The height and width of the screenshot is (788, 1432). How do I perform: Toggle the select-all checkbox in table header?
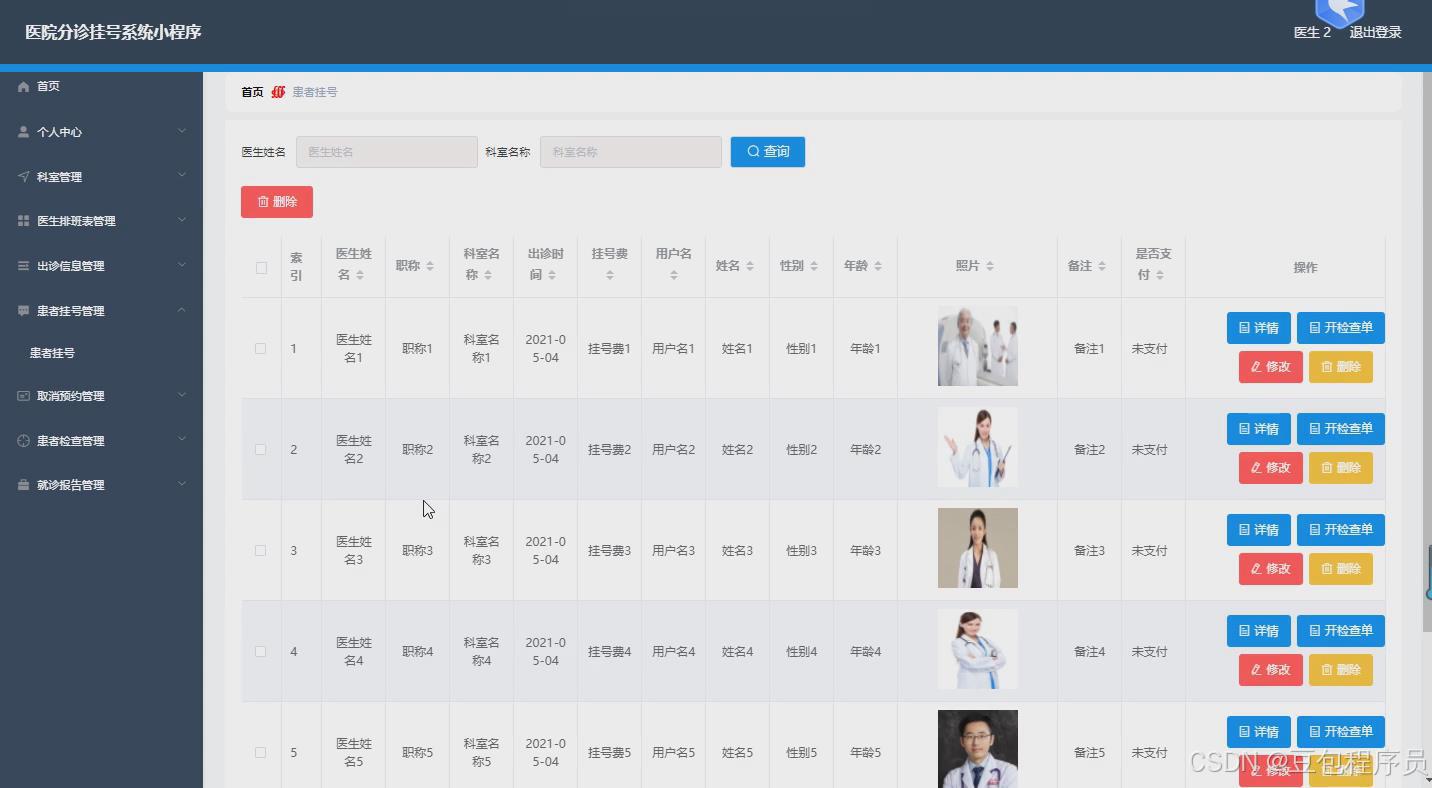pyautogui.click(x=261, y=268)
